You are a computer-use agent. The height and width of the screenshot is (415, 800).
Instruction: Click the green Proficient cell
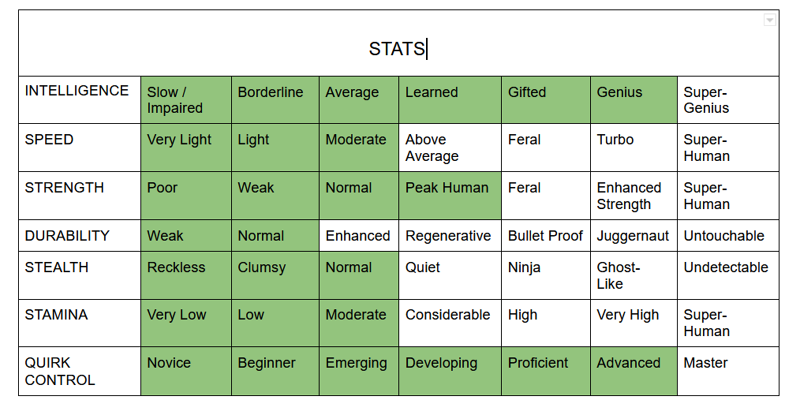click(545, 371)
